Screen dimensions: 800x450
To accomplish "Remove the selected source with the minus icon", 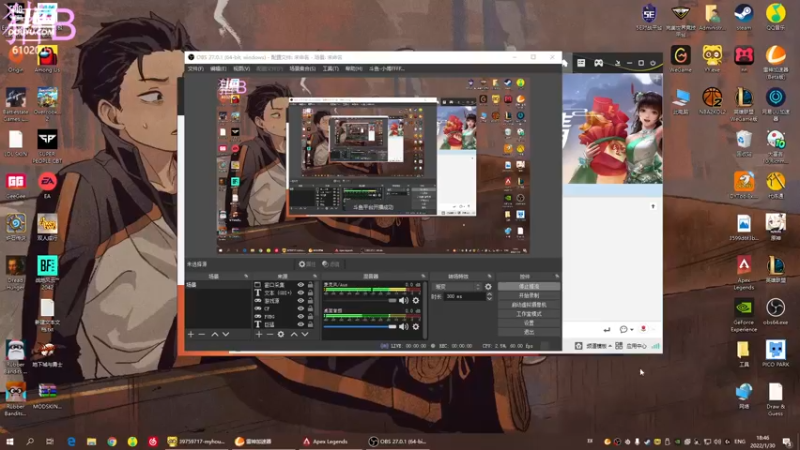I will point(270,334).
